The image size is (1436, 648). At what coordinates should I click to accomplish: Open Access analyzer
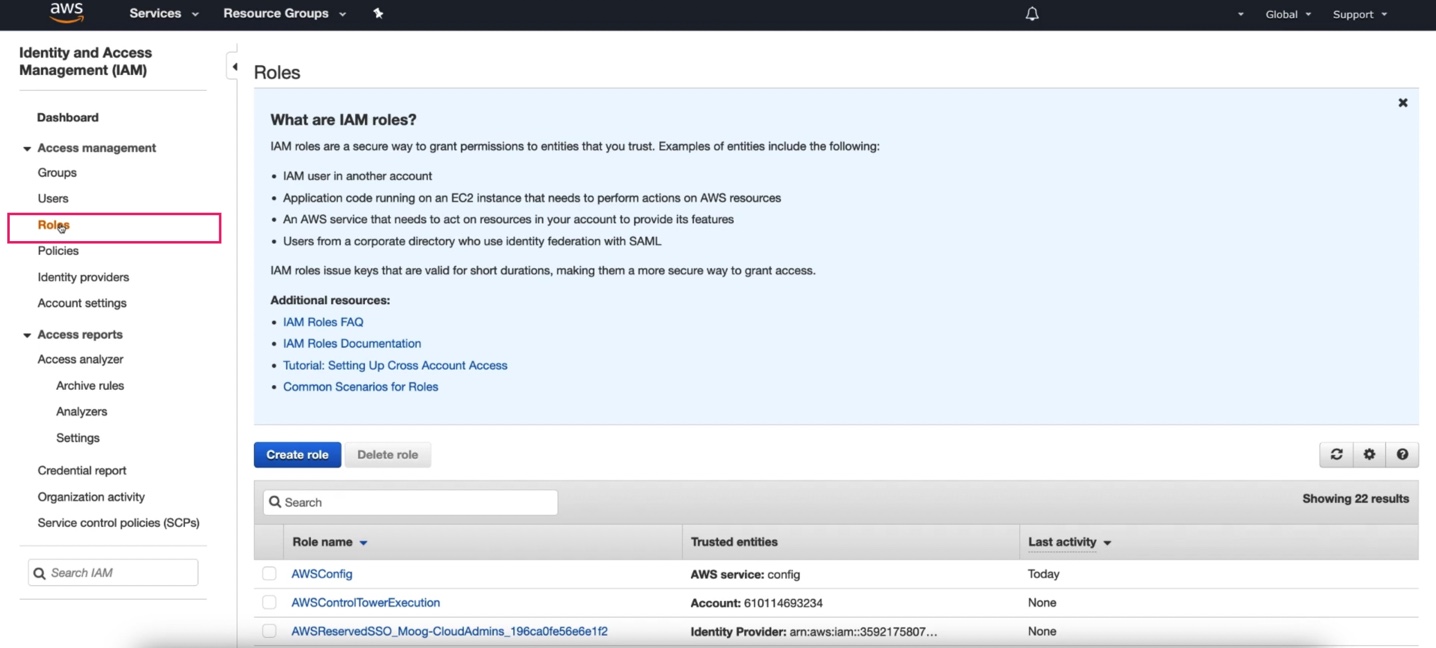pos(80,359)
